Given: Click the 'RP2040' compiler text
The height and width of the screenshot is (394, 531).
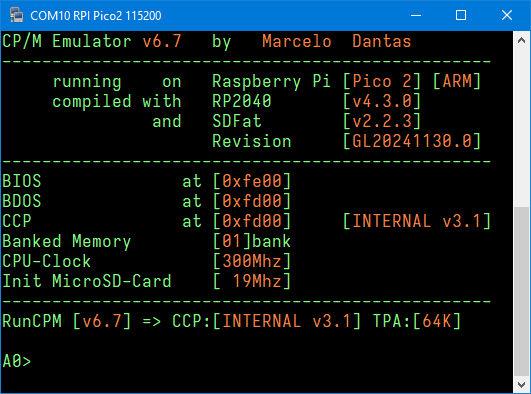Looking at the screenshot, I should tap(242, 101).
